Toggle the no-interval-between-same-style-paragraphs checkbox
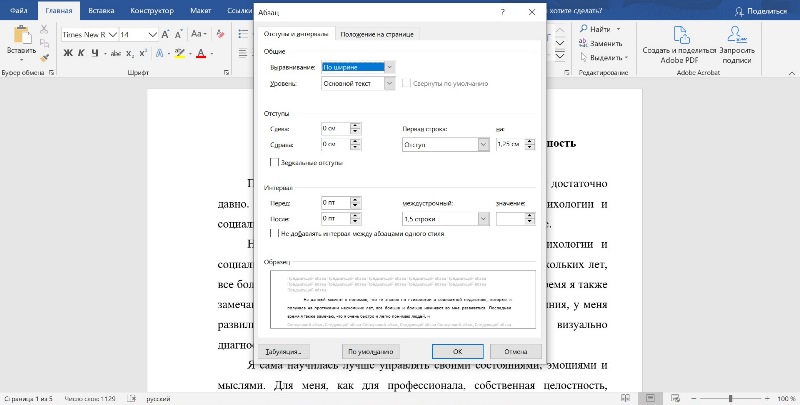This screenshot has width=800, height=405. pyautogui.click(x=274, y=233)
